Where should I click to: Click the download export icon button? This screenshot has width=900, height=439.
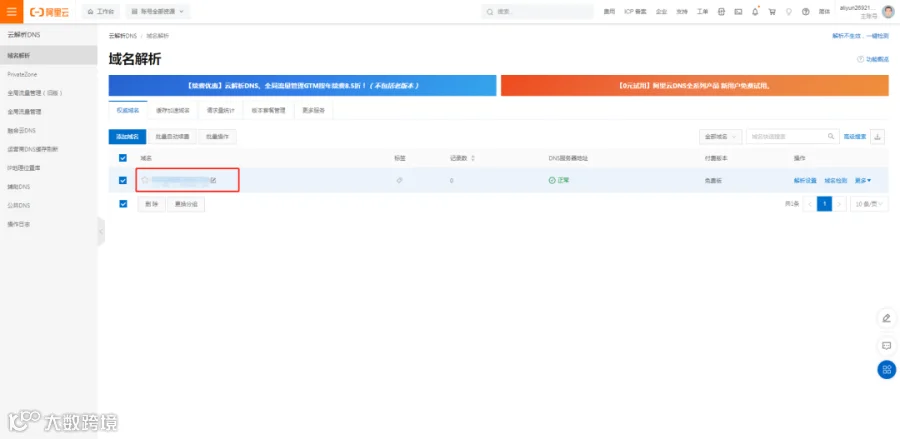(878, 137)
